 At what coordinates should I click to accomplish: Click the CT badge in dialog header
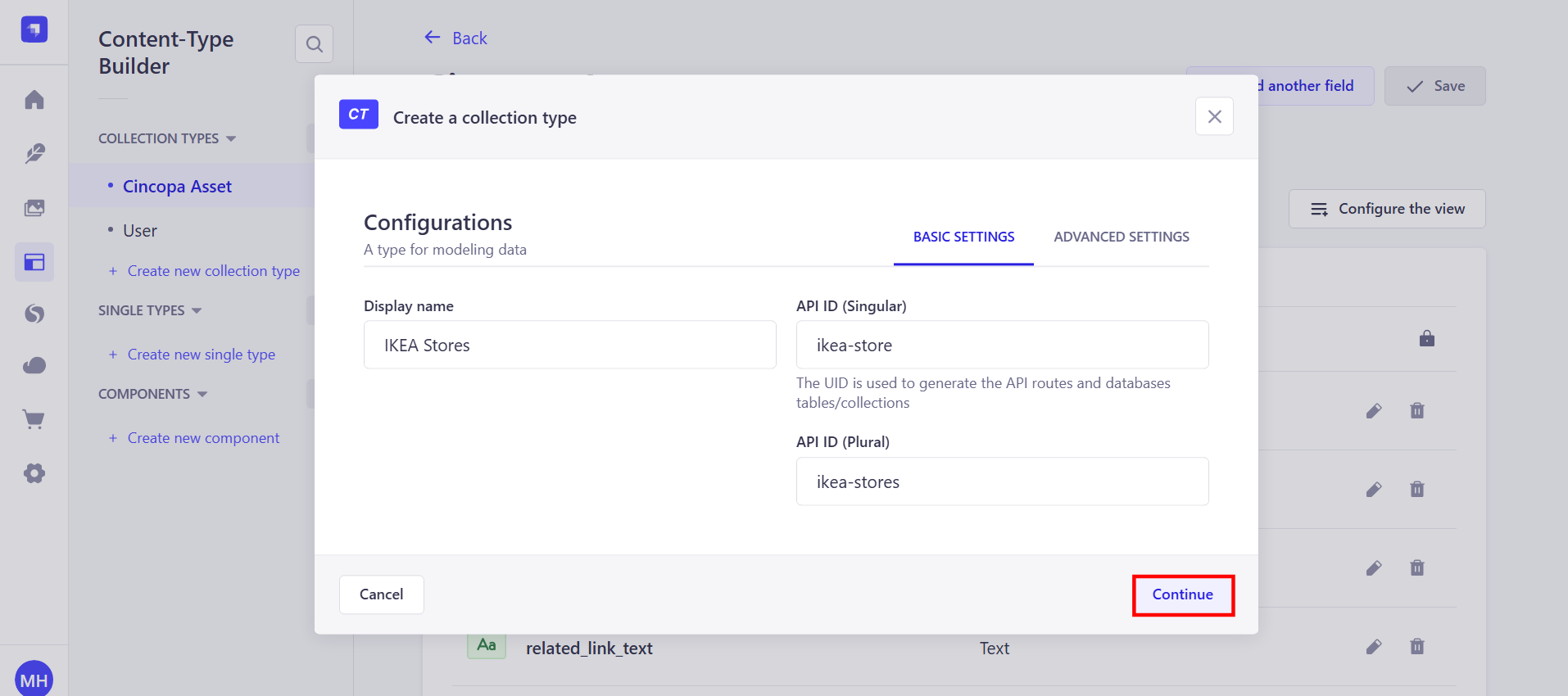click(359, 115)
